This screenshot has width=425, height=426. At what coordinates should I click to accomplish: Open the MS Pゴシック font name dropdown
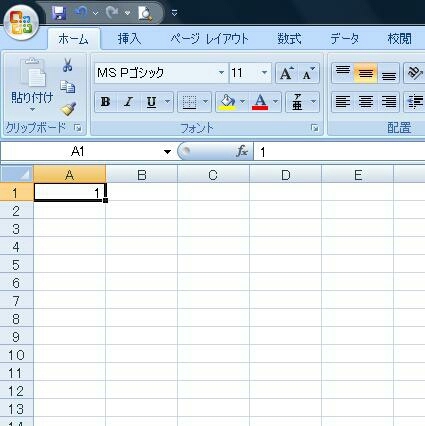(x=221, y=73)
